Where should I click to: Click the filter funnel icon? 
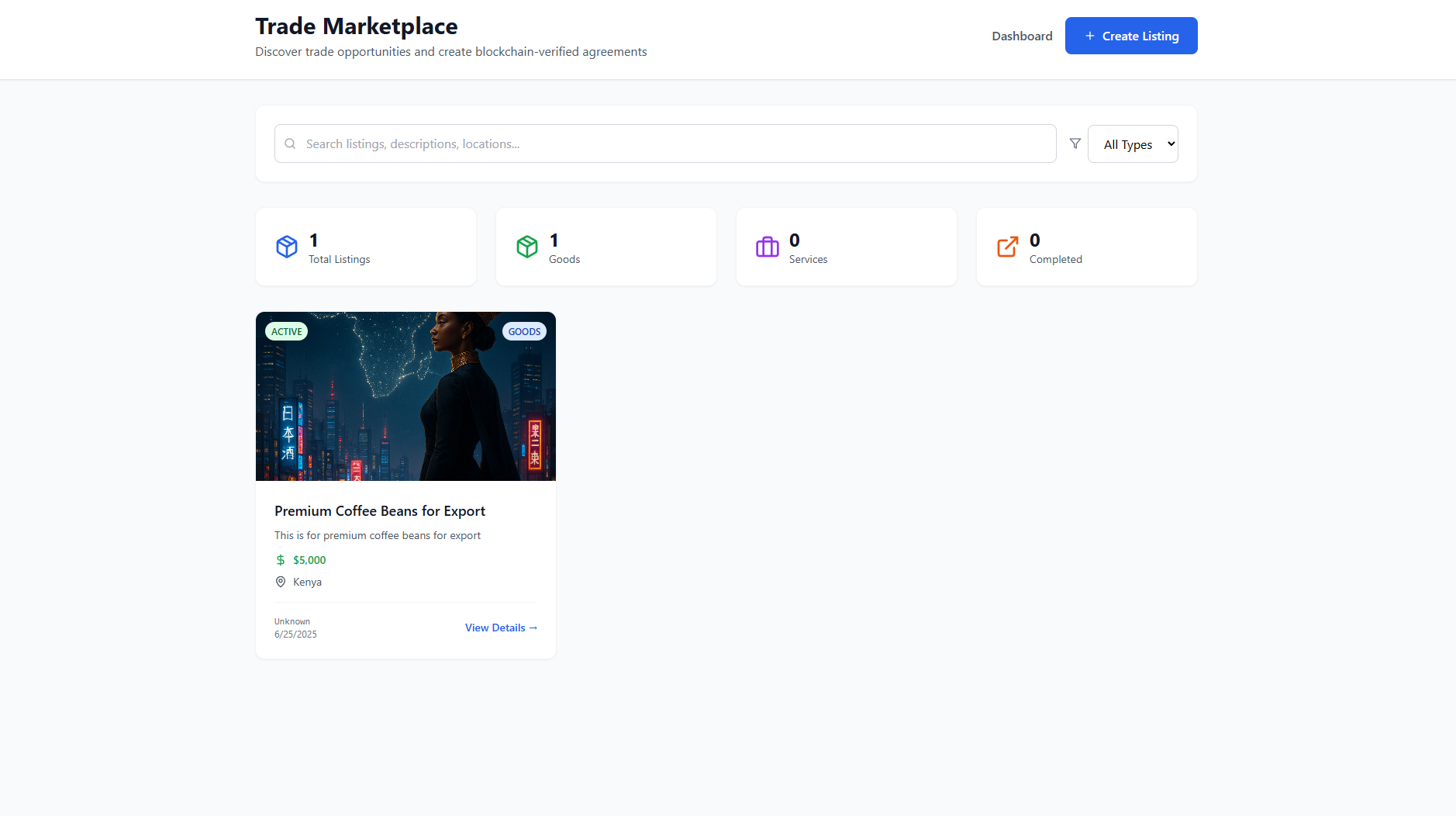(1075, 143)
